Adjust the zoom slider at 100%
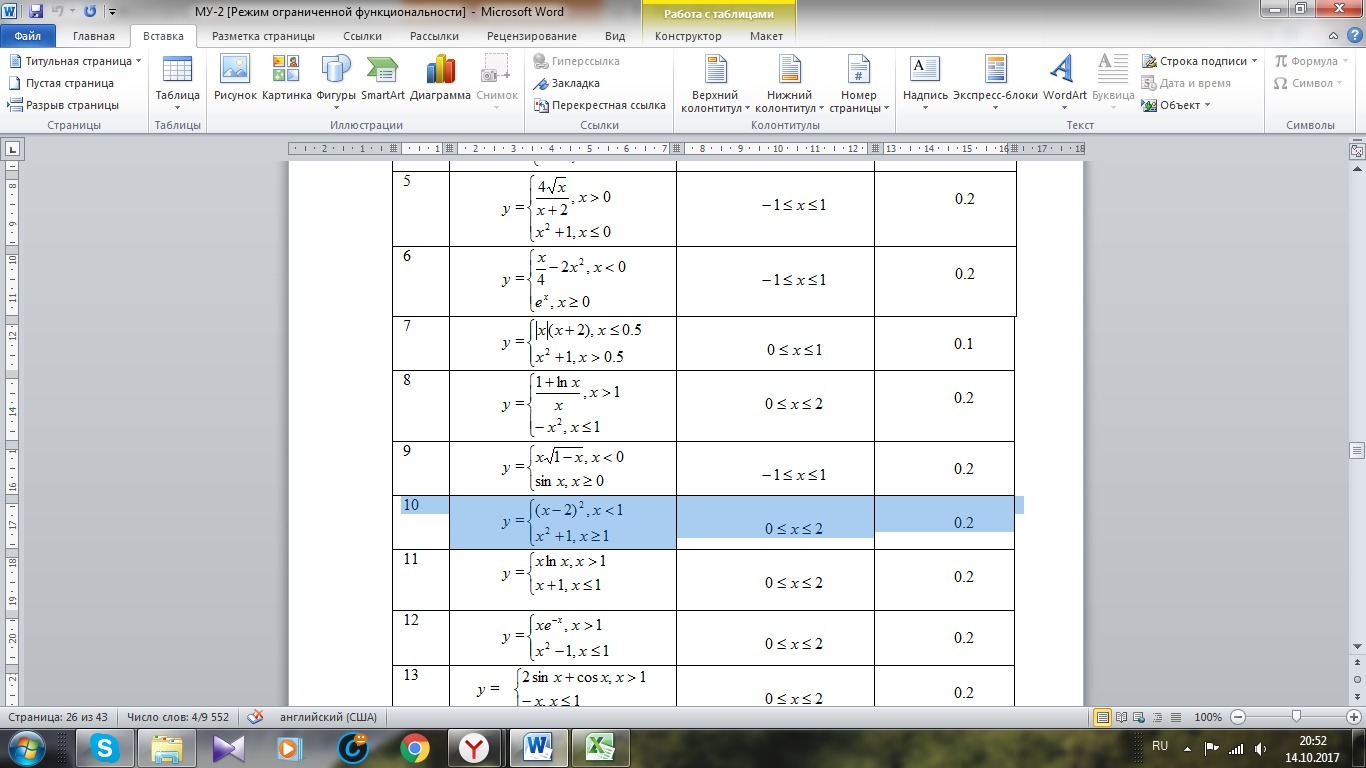This screenshot has width=1366, height=768. pos(1296,717)
